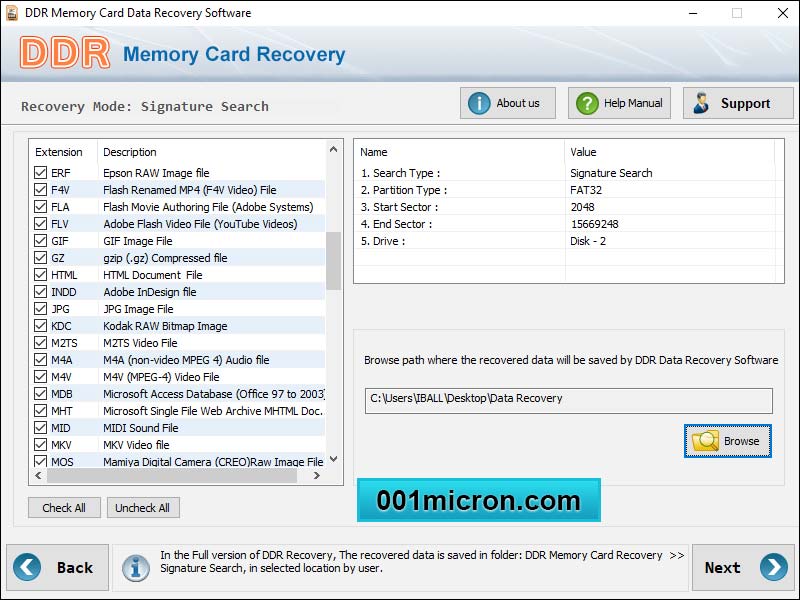800x600 pixels.
Task: Open the Help Manual
Action: [x=618, y=103]
